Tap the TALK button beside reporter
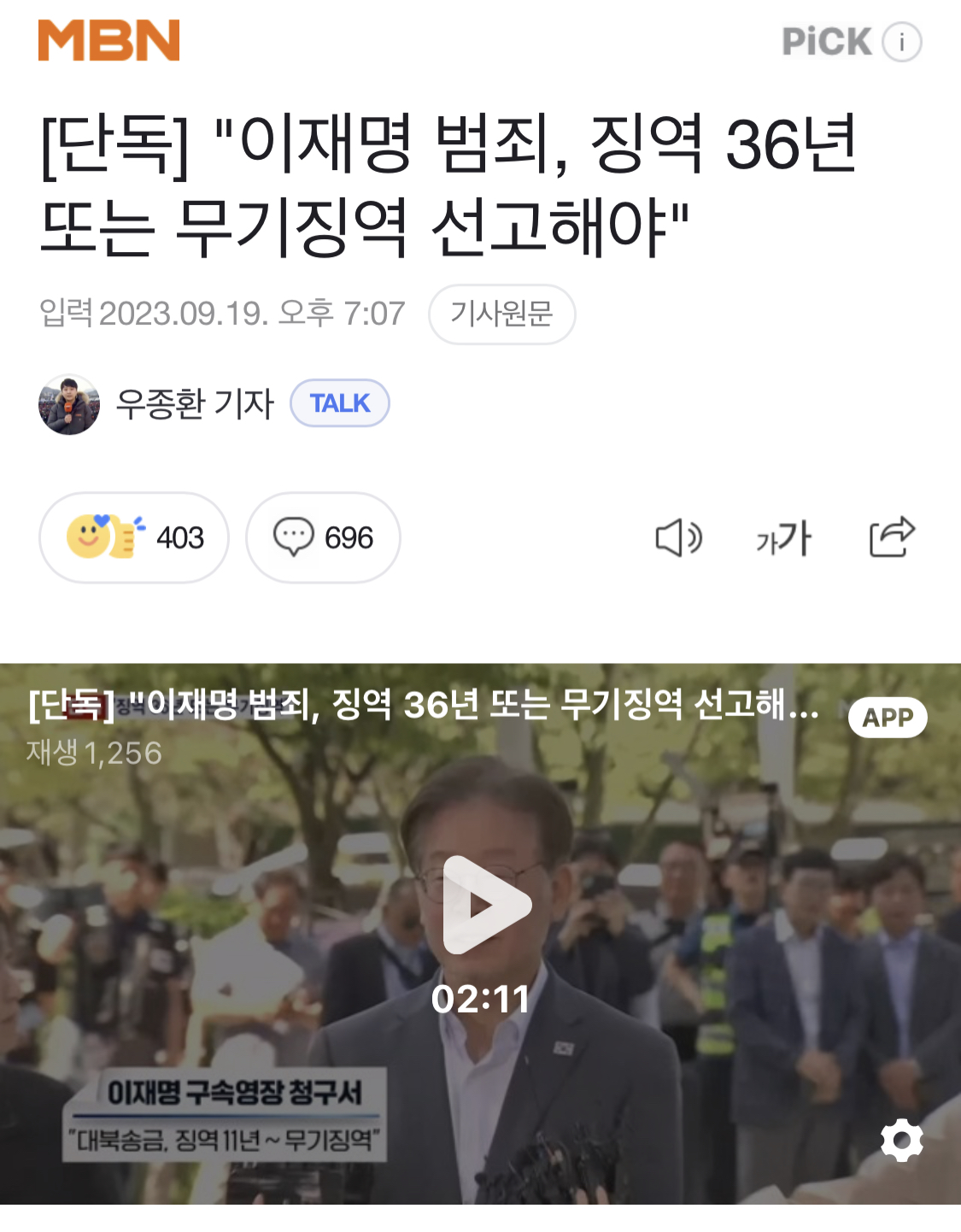 pos(340,402)
